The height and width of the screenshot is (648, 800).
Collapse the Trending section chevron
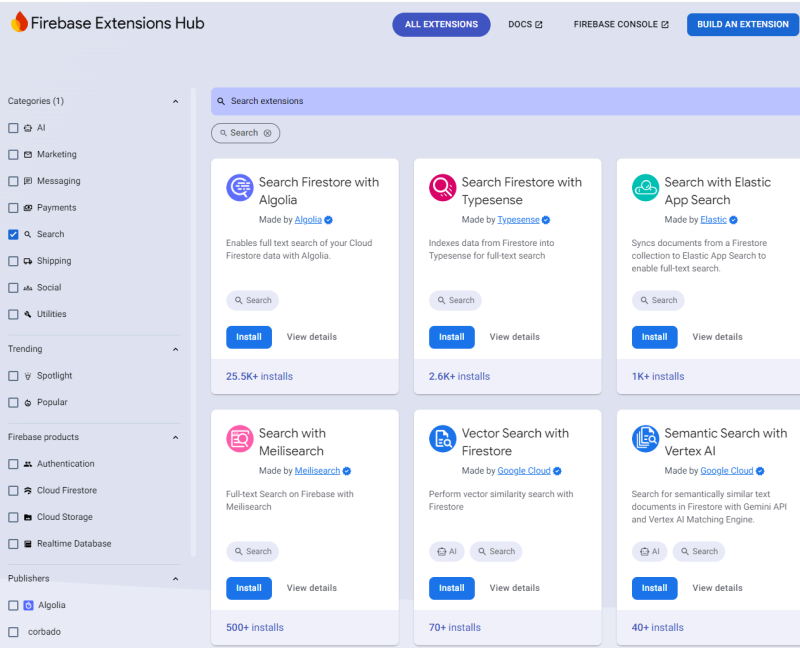click(176, 349)
